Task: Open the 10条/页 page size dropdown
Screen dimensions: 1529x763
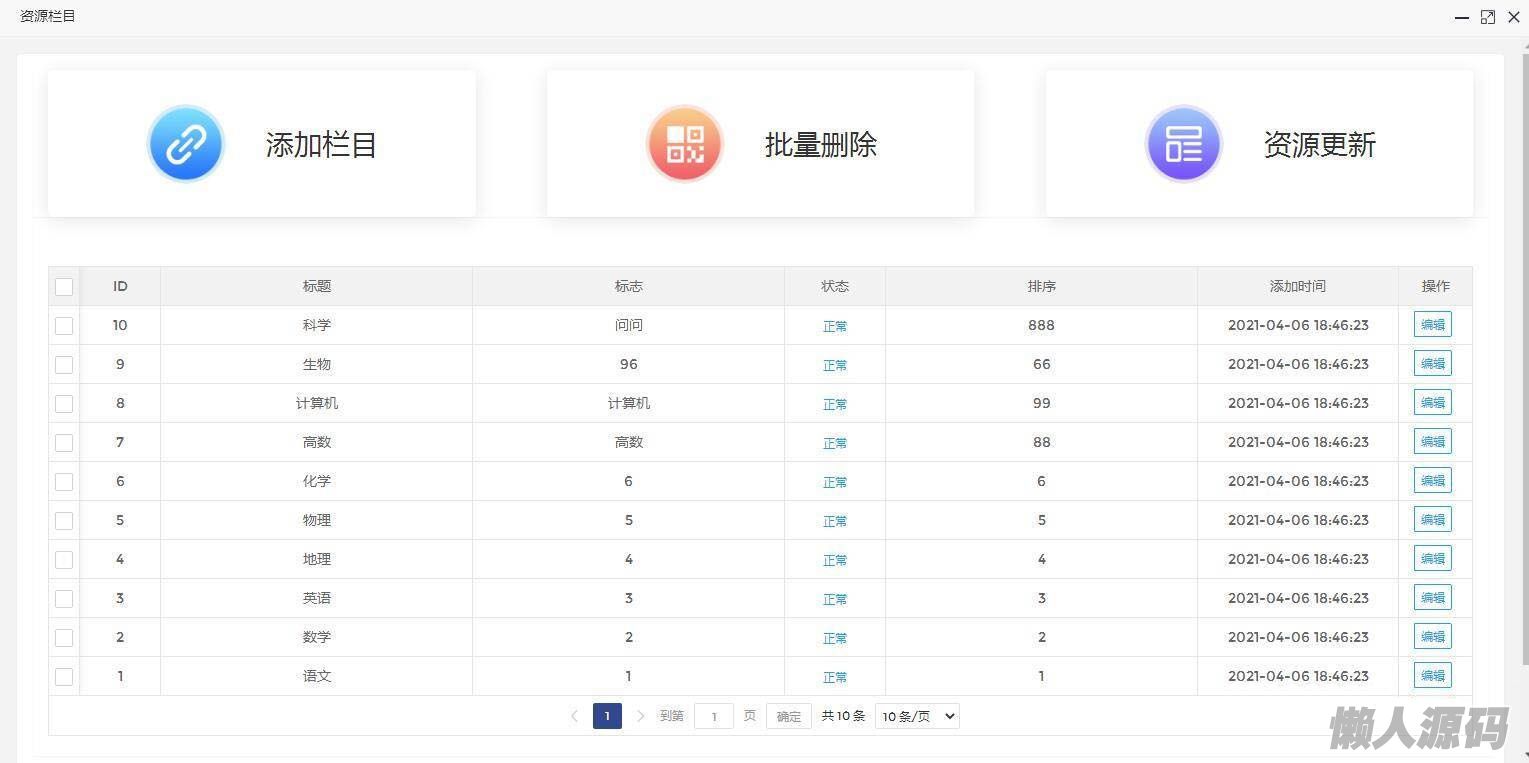Action: [x=917, y=716]
